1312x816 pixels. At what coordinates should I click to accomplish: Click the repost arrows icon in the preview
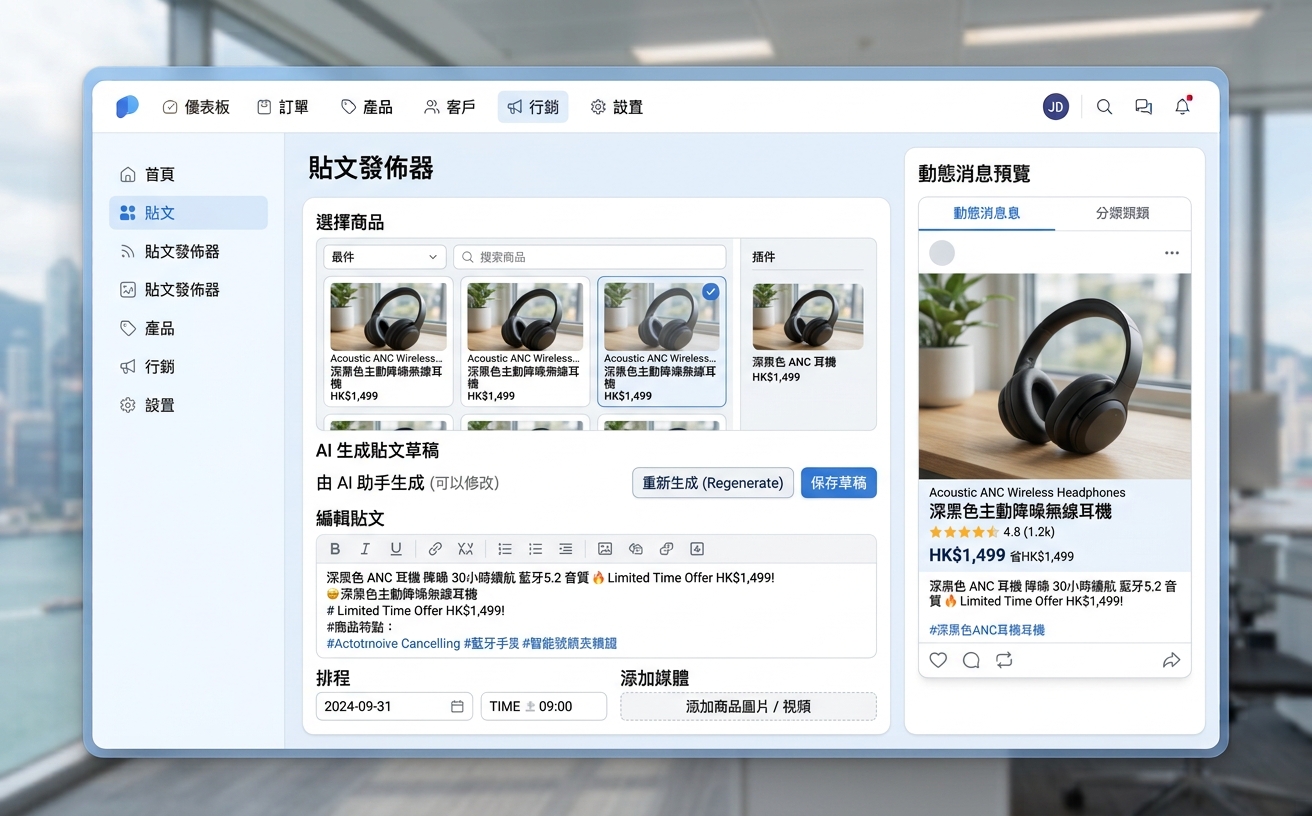(1004, 660)
